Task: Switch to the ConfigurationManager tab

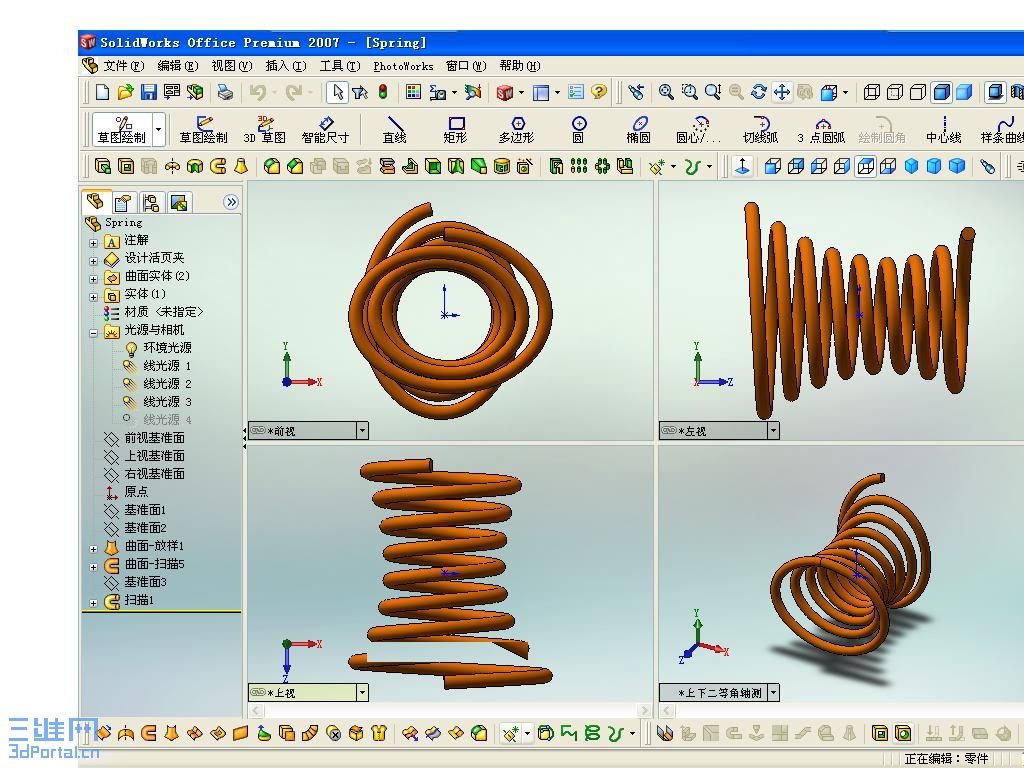Action: [x=151, y=202]
